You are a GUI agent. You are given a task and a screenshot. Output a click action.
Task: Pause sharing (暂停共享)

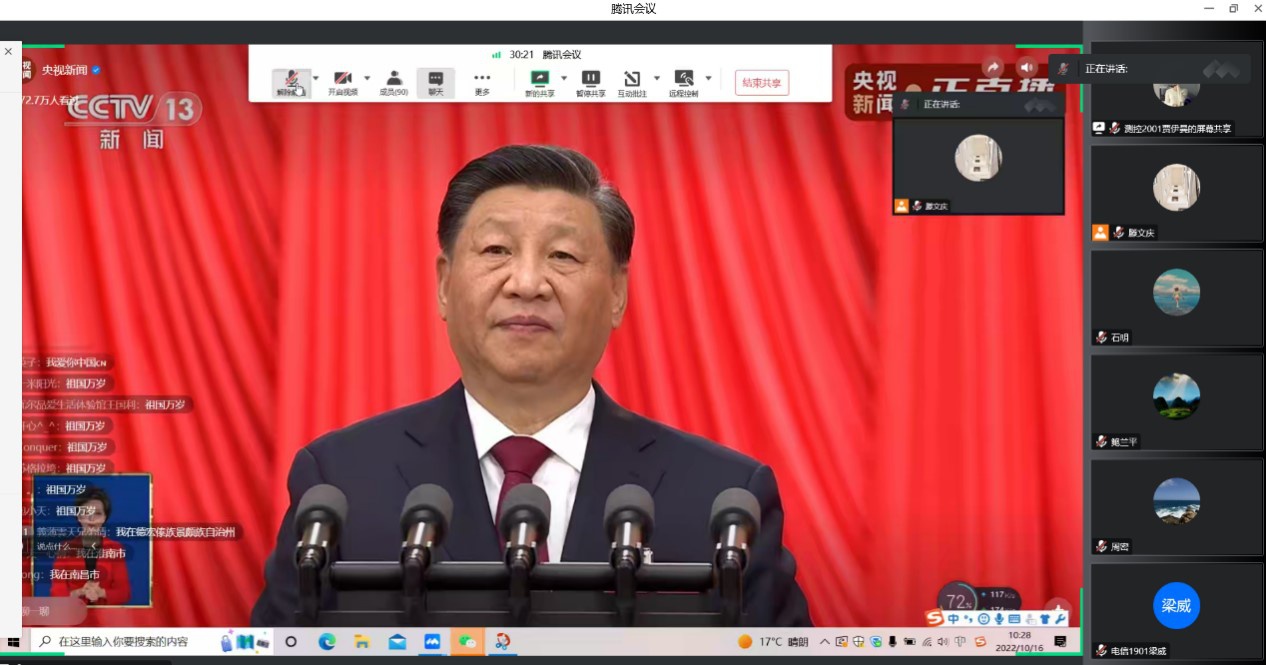point(591,83)
